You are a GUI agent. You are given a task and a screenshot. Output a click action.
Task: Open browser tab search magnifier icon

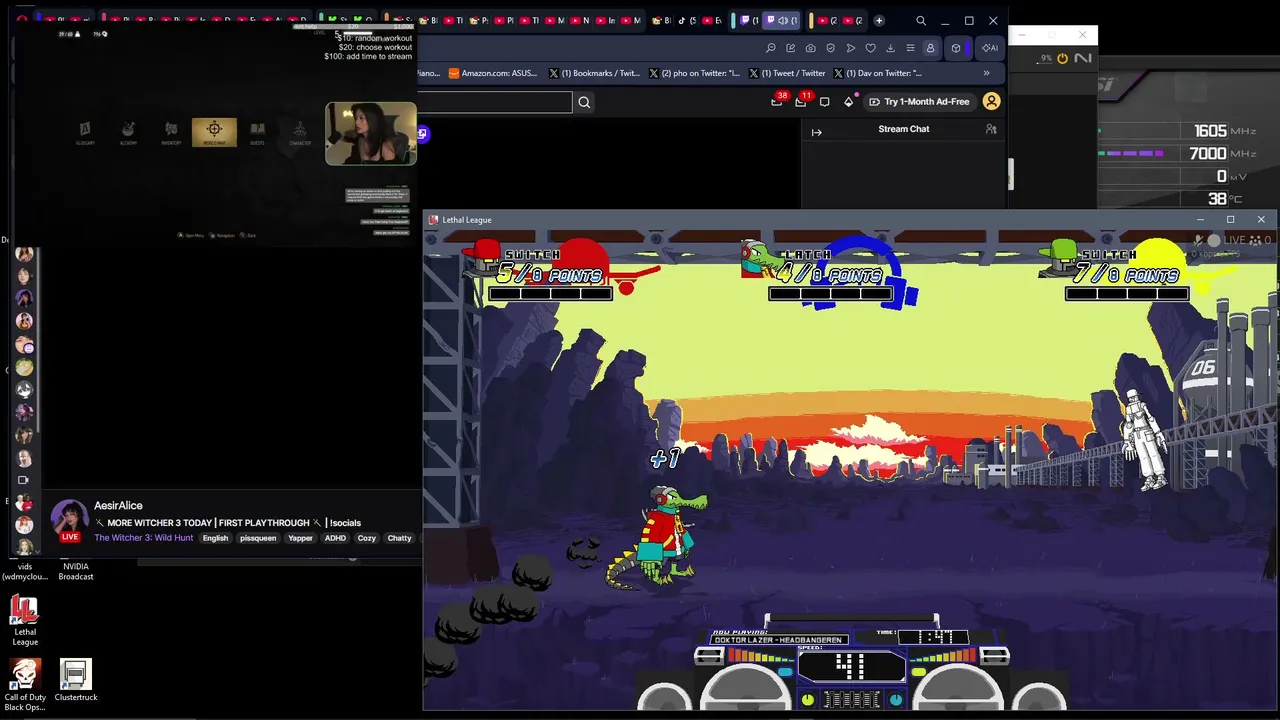tap(921, 20)
